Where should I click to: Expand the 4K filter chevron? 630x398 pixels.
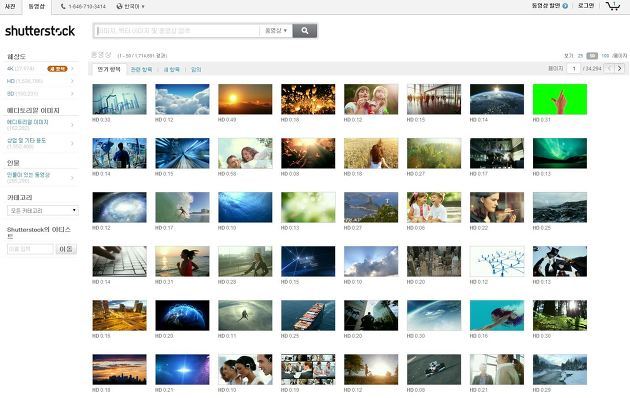(x=72, y=69)
